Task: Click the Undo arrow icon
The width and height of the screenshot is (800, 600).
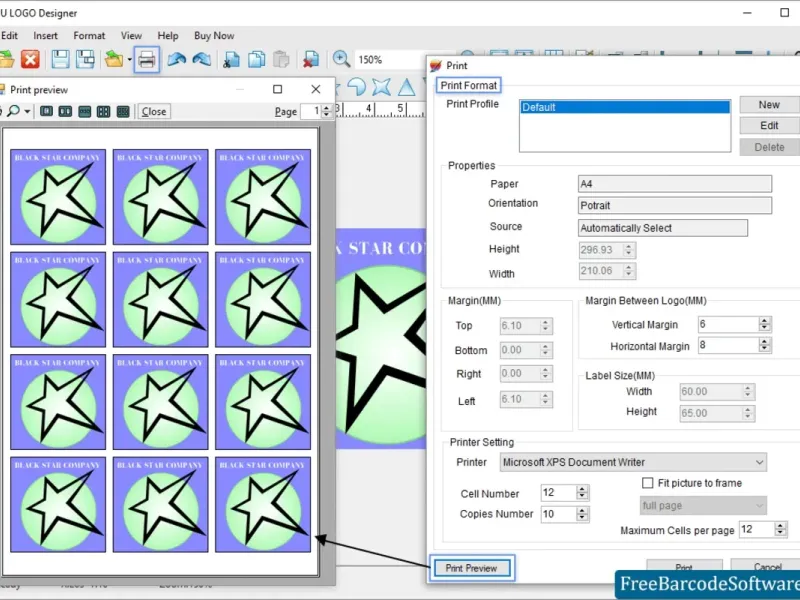Action: point(177,60)
